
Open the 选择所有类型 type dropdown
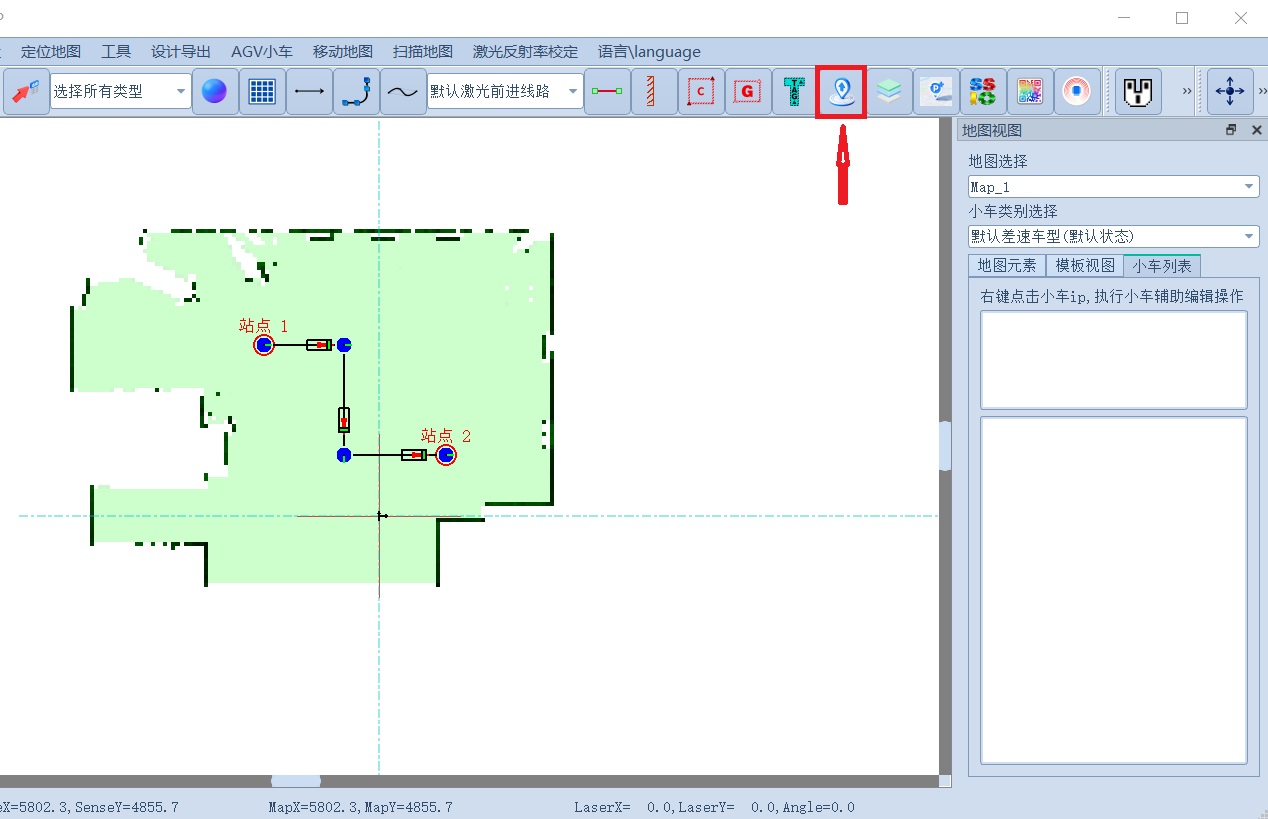pos(120,91)
